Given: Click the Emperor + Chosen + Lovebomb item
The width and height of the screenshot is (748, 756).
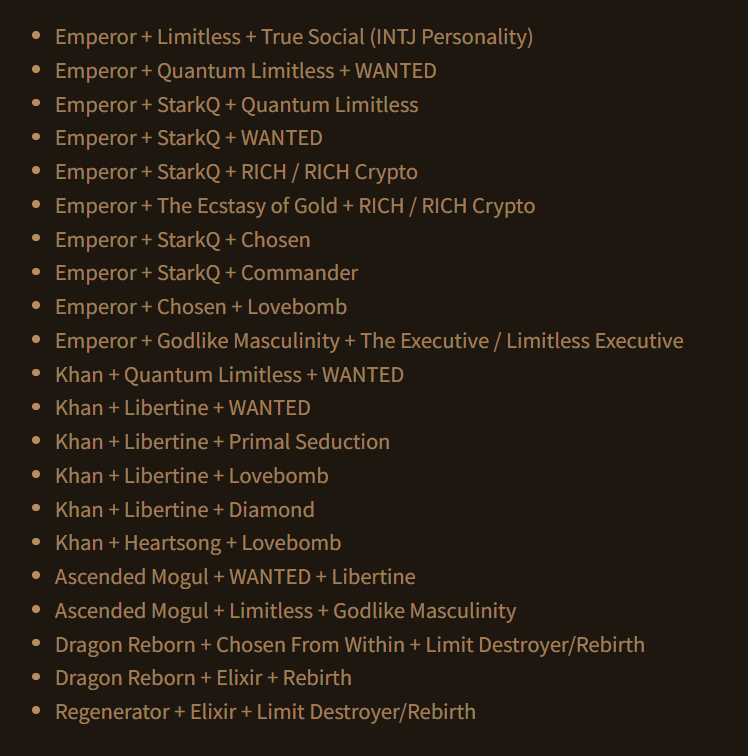Looking at the screenshot, I should 201,307.
